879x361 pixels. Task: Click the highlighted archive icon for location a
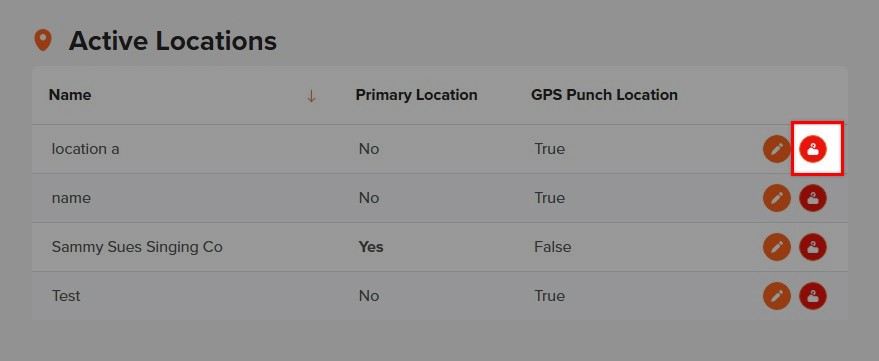pyautogui.click(x=812, y=149)
